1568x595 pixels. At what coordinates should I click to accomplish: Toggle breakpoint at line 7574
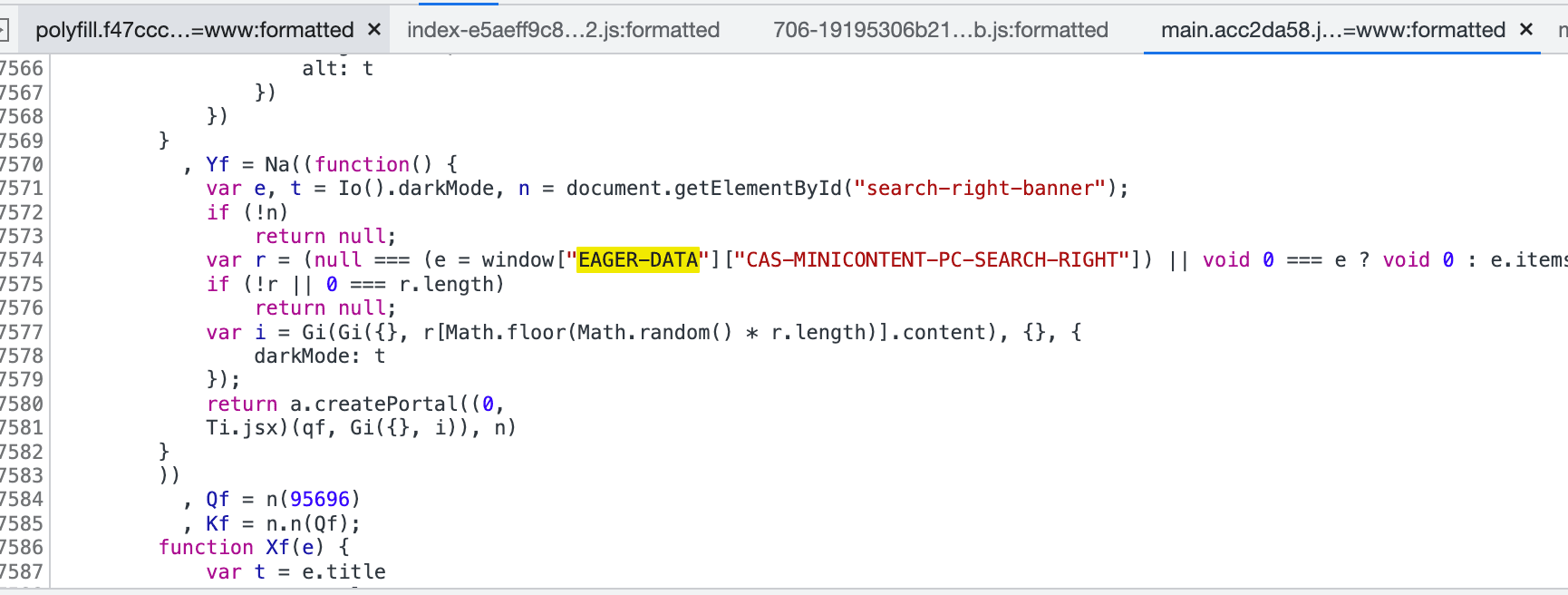tap(22, 260)
